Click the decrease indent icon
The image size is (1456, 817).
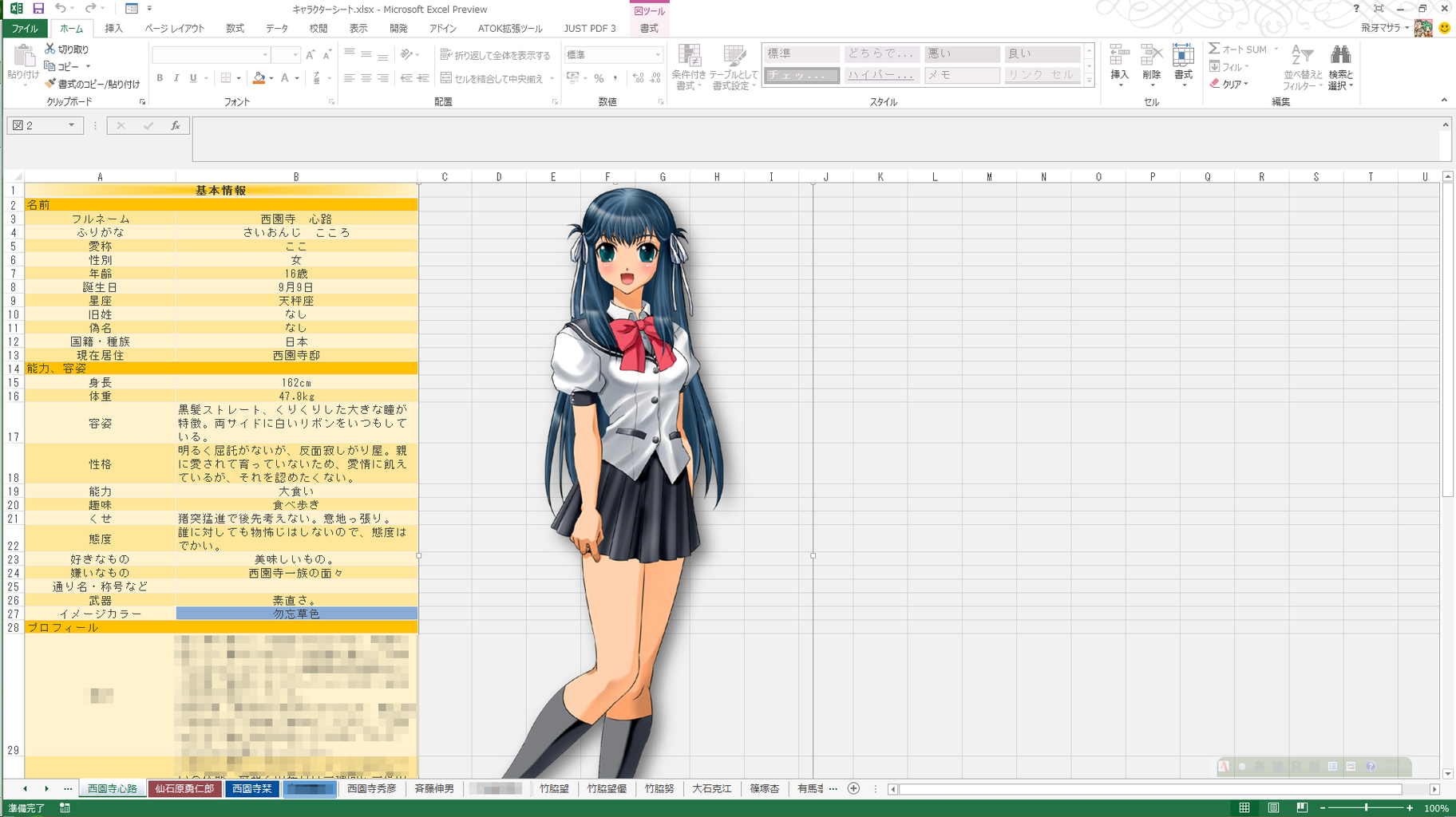click(406, 78)
